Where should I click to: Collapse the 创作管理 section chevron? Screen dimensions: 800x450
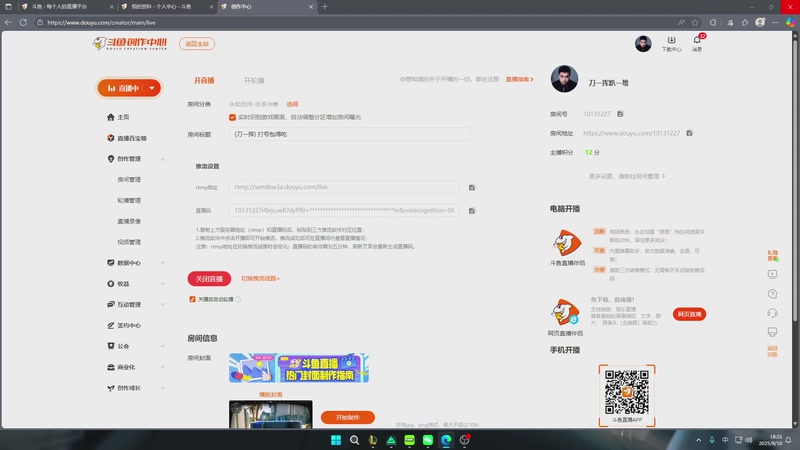point(162,159)
